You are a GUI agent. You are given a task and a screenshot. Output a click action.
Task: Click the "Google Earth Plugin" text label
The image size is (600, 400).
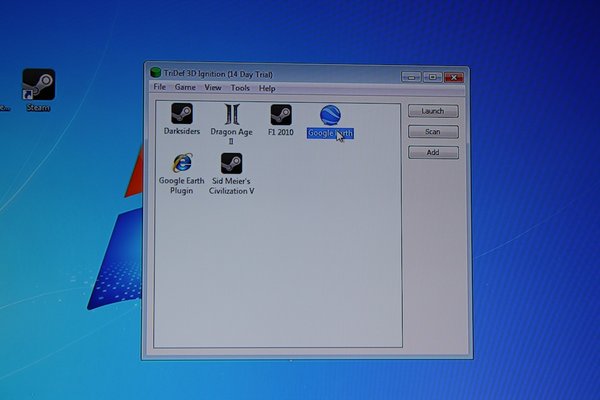click(181, 185)
